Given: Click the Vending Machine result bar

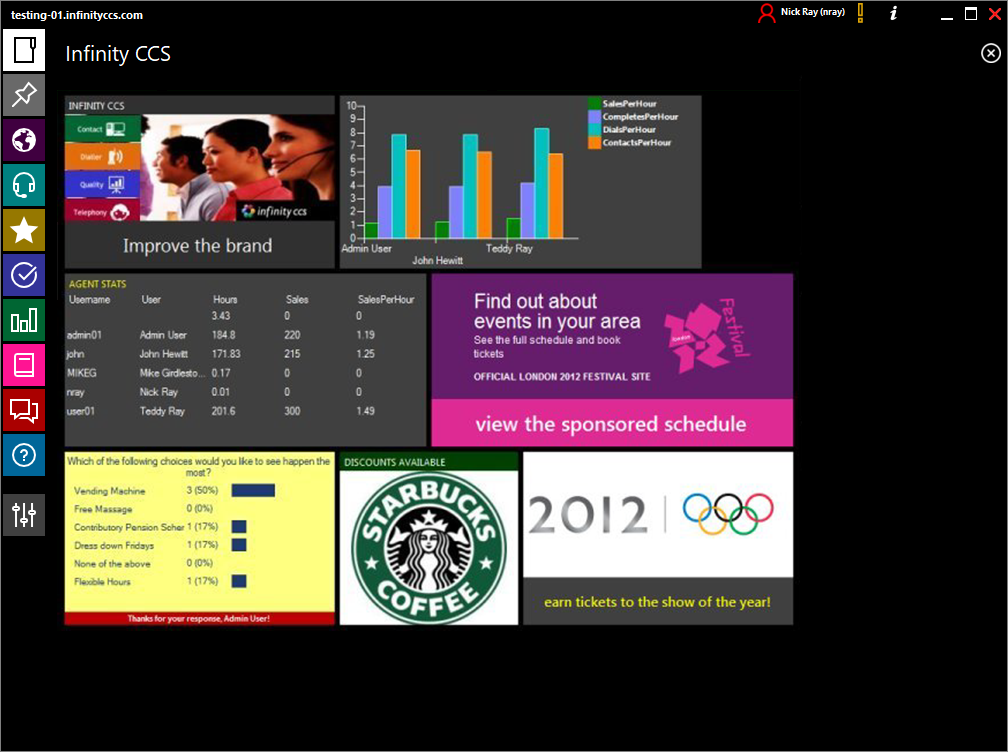Looking at the screenshot, I should (253, 490).
